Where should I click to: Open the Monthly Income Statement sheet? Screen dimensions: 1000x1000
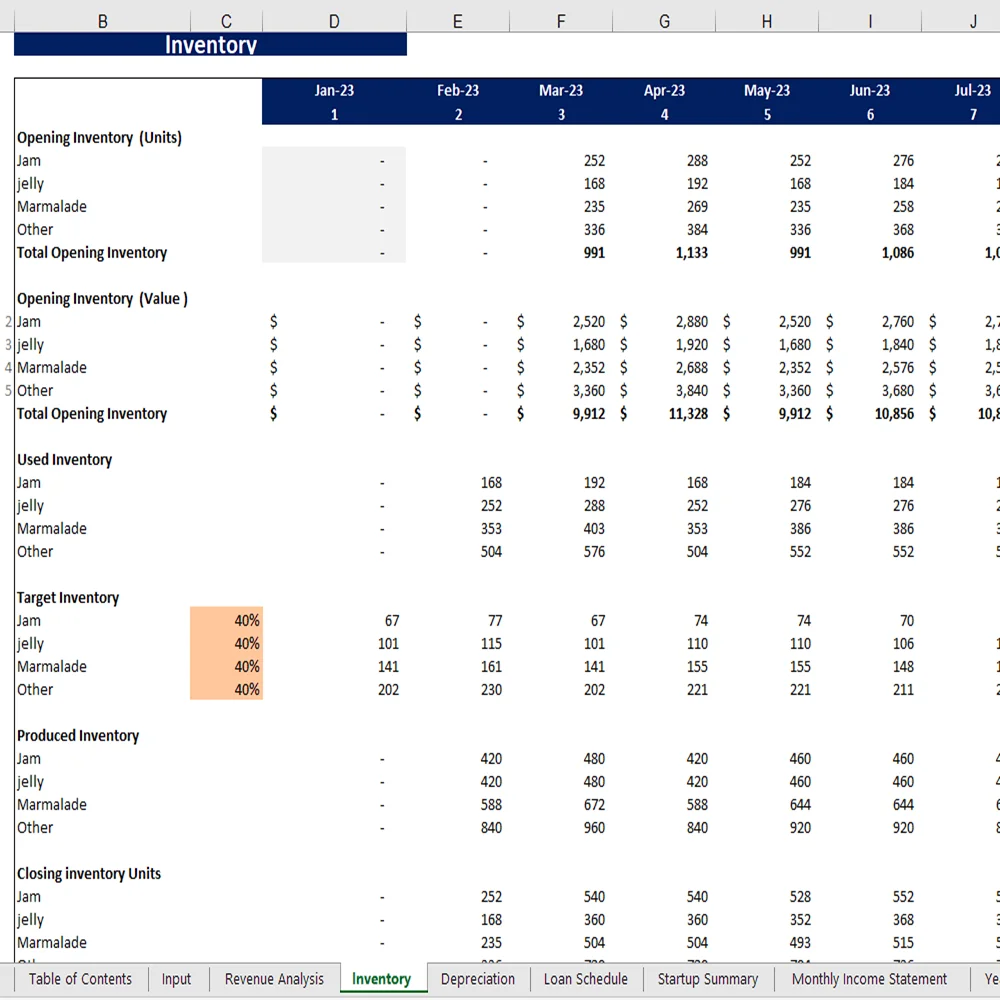coord(867,979)
